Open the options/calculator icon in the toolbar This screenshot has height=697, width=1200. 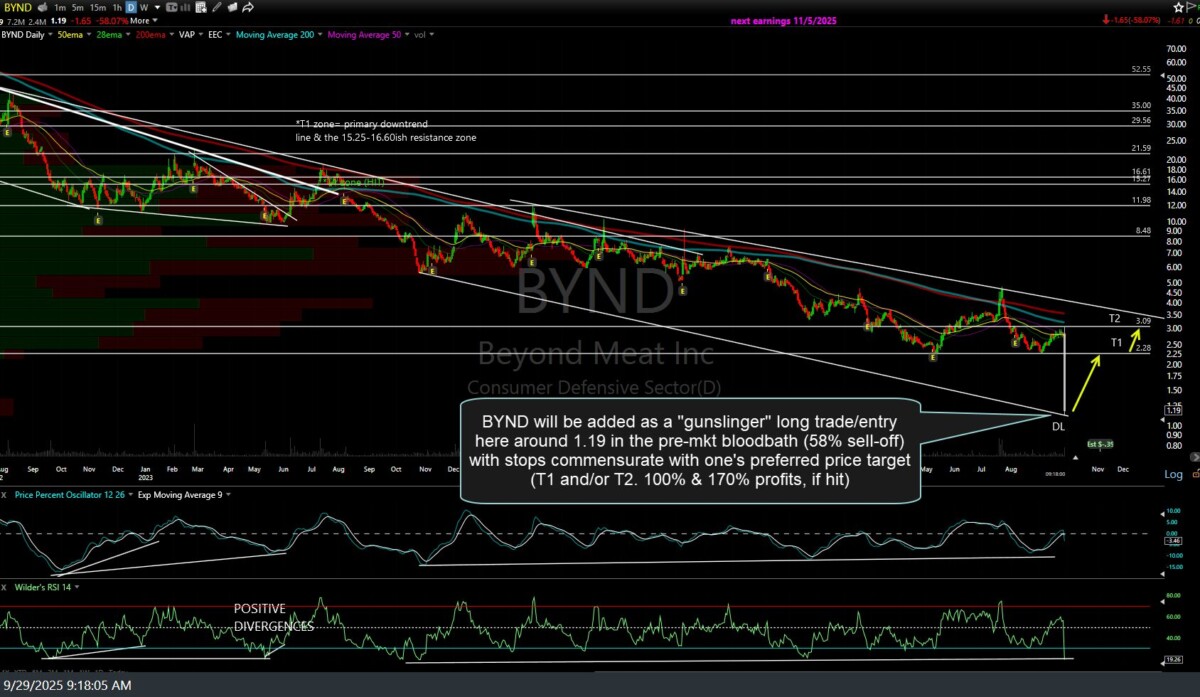(x=199, y=7)
